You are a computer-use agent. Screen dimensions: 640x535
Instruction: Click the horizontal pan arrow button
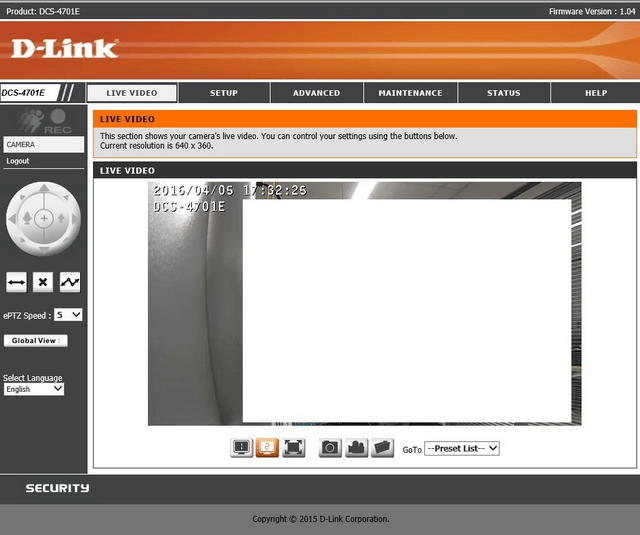(16, 282)
